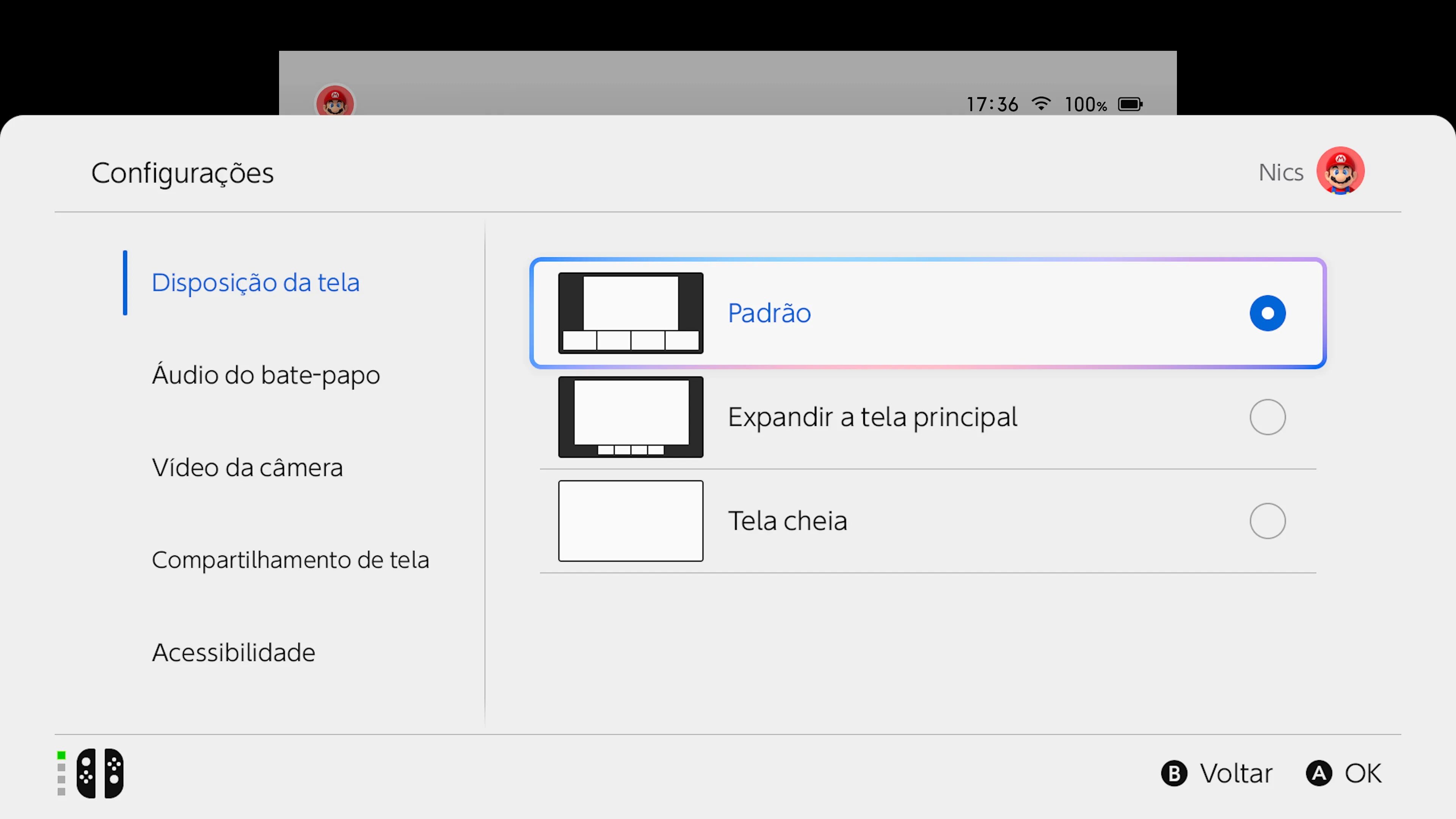Click the 100% battery percentage
This screenshot has height=819, width=1456.
(1086, 104)
